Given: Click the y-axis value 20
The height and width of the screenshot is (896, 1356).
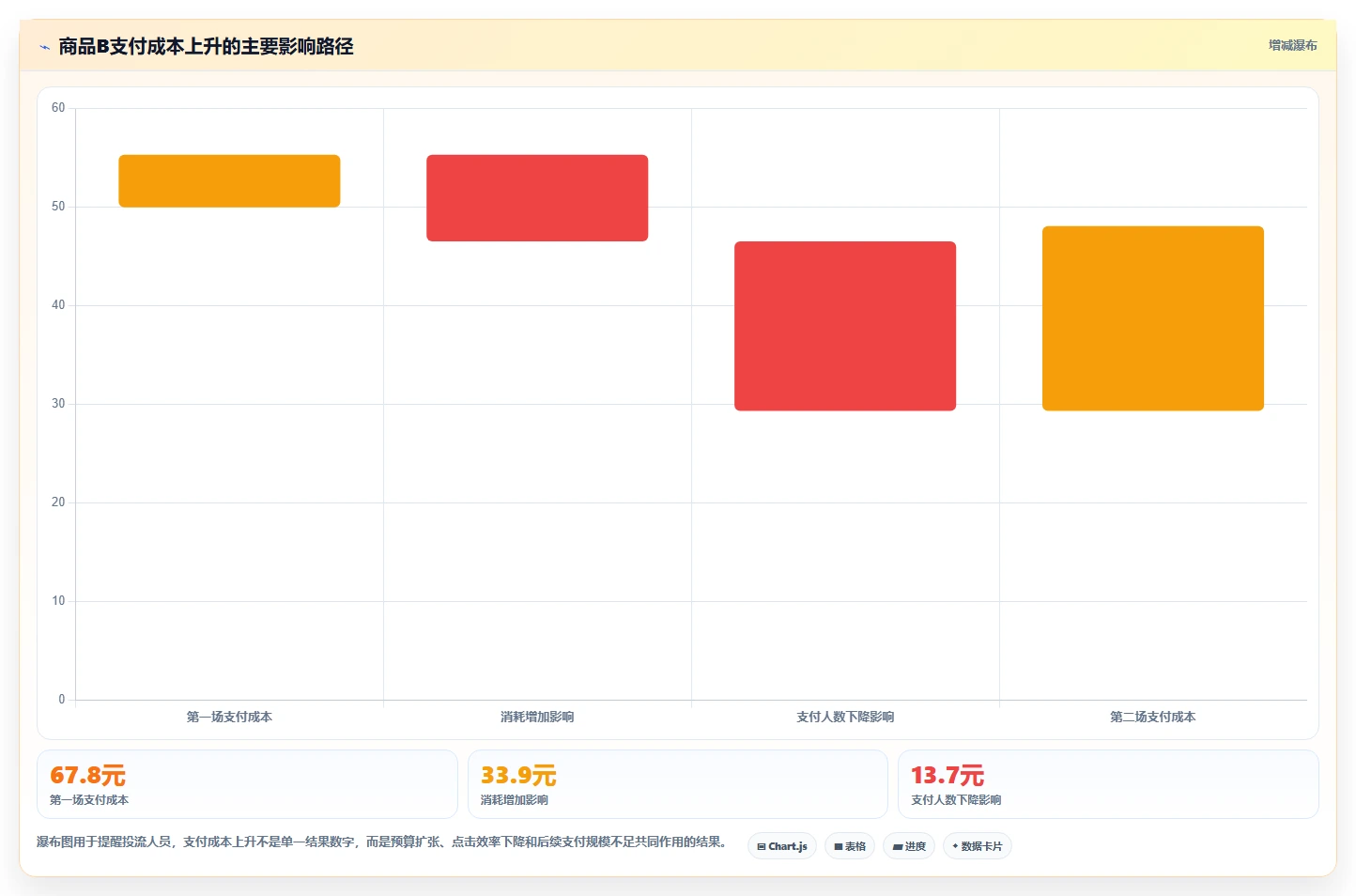Looking at the screenshot, I should tap(58, 502).
